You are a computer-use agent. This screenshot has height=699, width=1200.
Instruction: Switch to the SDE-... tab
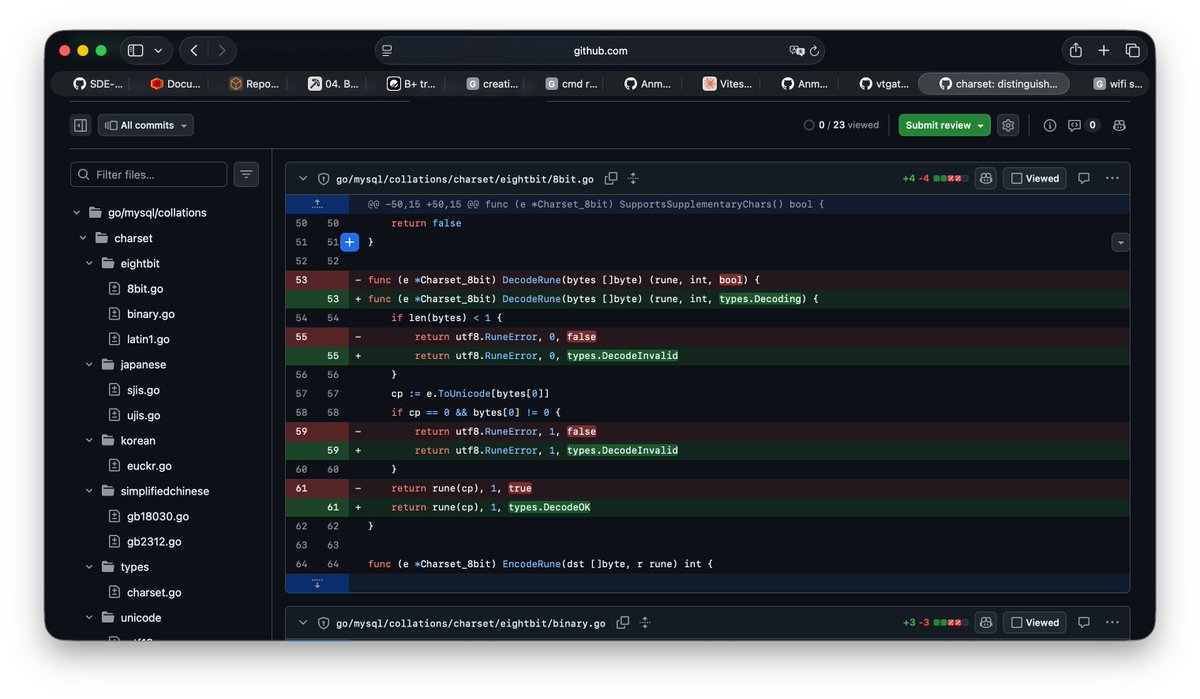(x=98, y=84)
